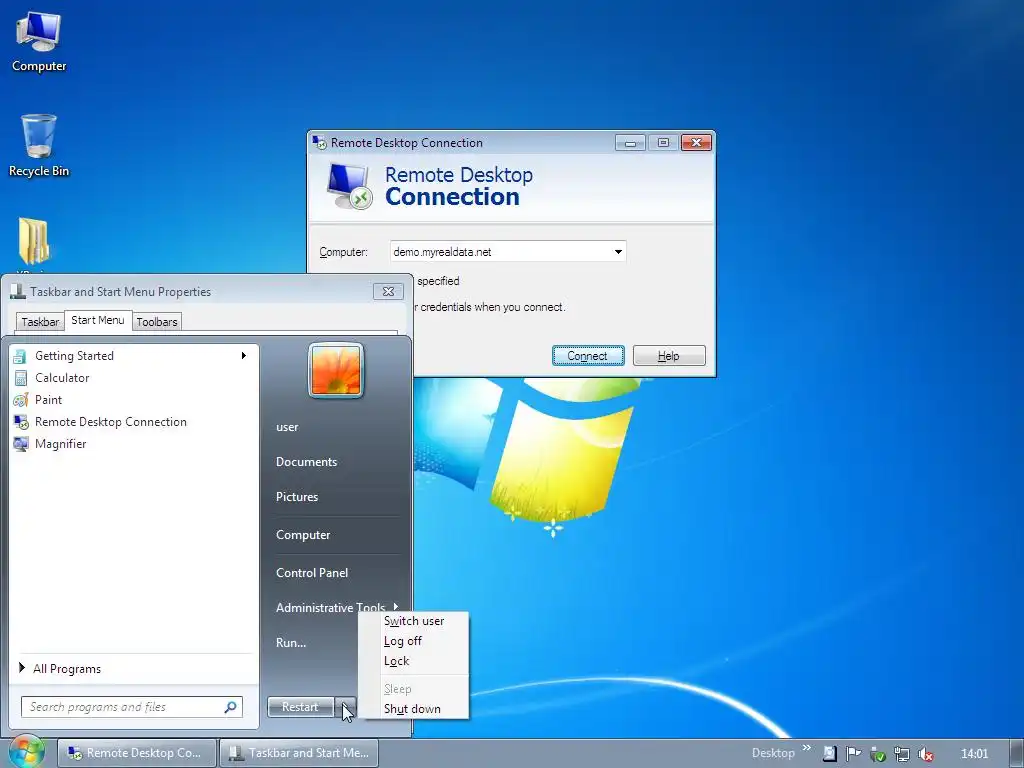1024x768 pixels.
Task: Choose Shut down from power menu
Action: click(x=414, y=709)
